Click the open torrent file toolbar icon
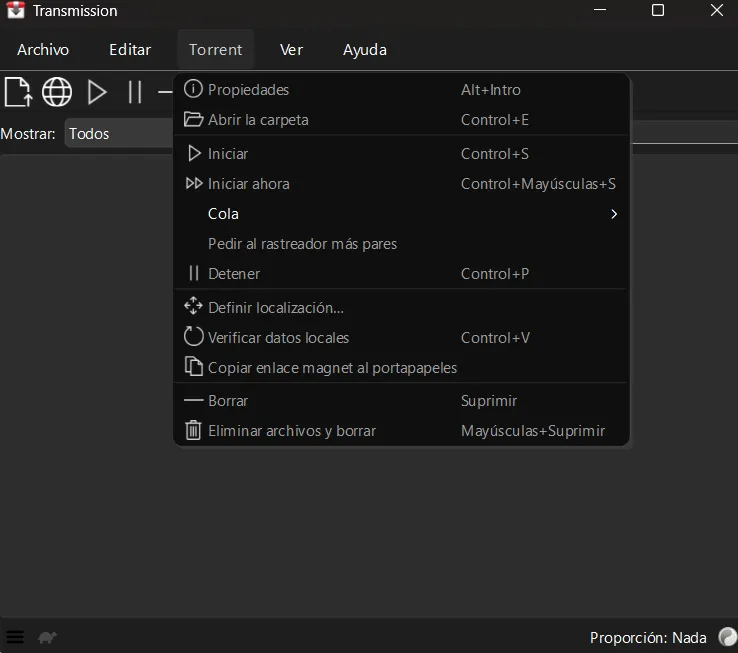The height and width of the screenshot is (653, 738). [18, 92]
